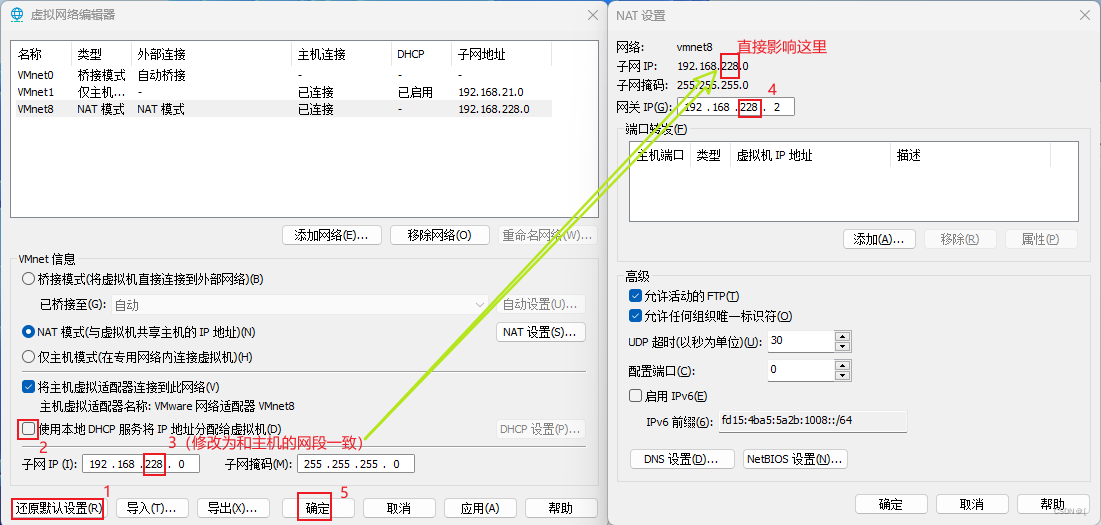The width and height of the screenshot is (1101, 525).
Task: Click 帮助 in NAT 设置 dialog
Action: 1053,504
